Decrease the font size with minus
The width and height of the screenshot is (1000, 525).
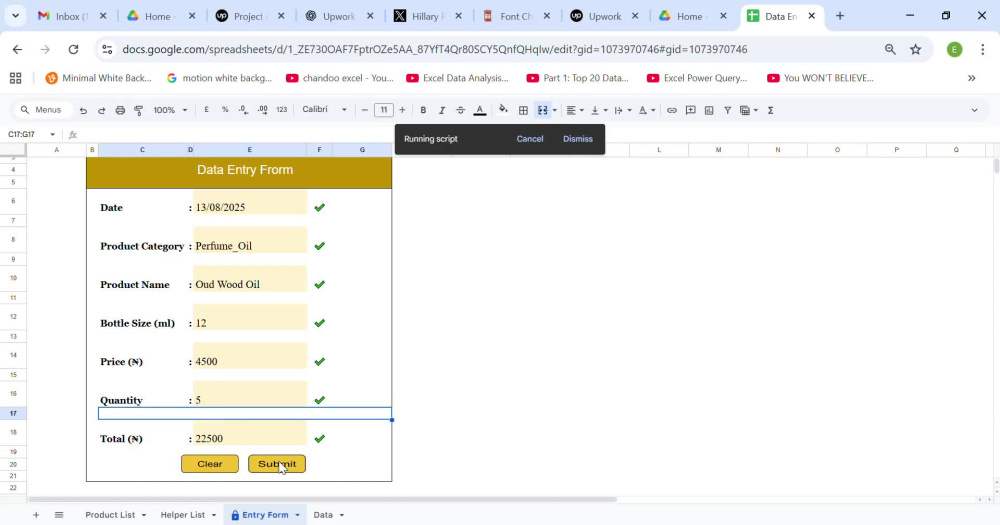(x=365, y=110)
